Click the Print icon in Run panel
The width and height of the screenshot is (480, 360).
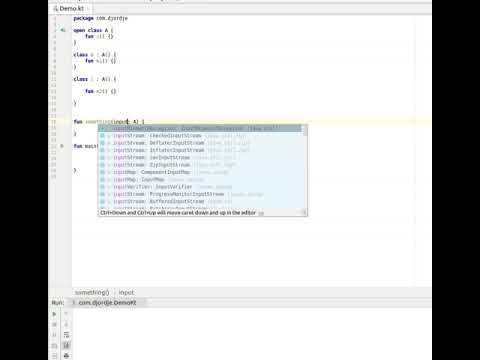(66, 356)
